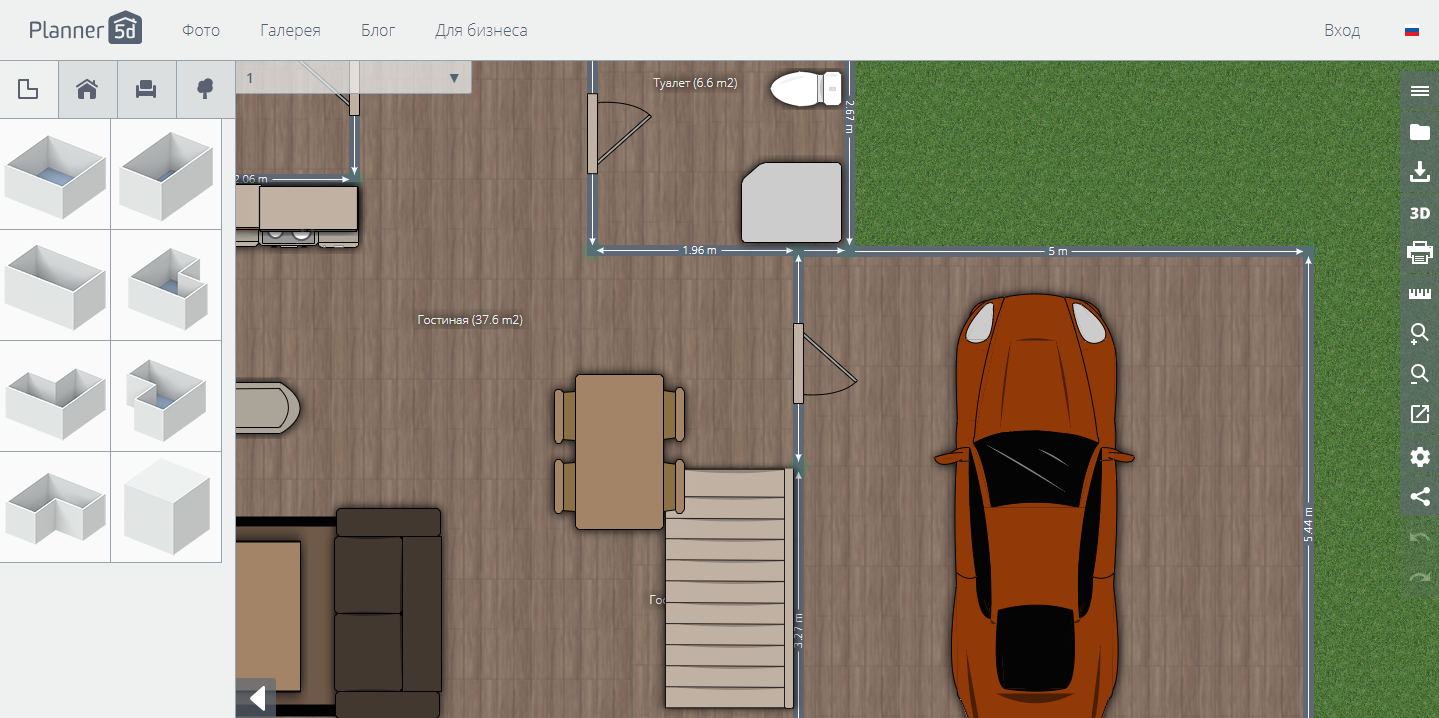This screenshot has width=1439, height=718.
Task: Switch to the Галерея menu item
Action: coord(290,30)
